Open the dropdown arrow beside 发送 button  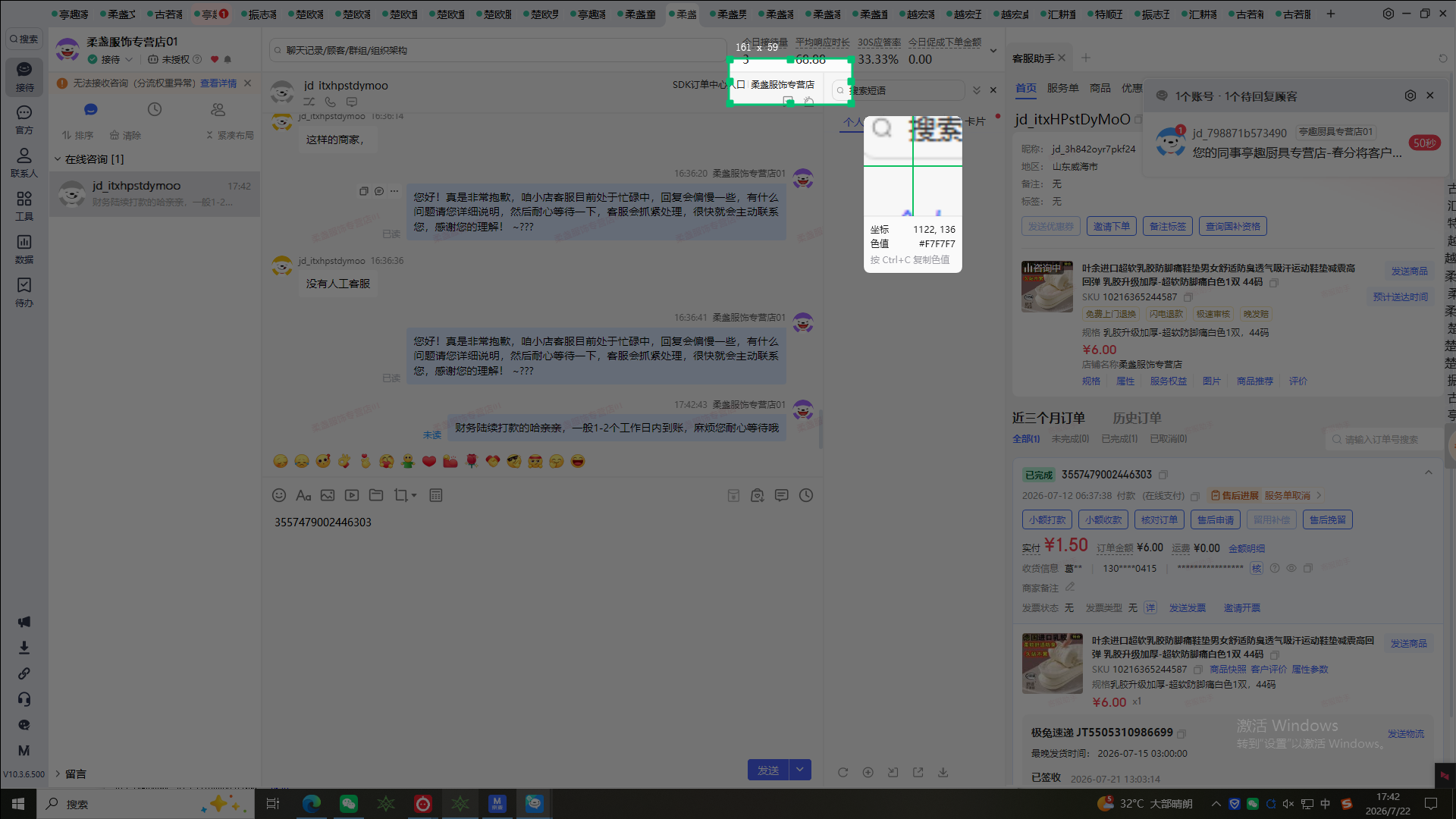pyautogui.click(x=800, y=770)
